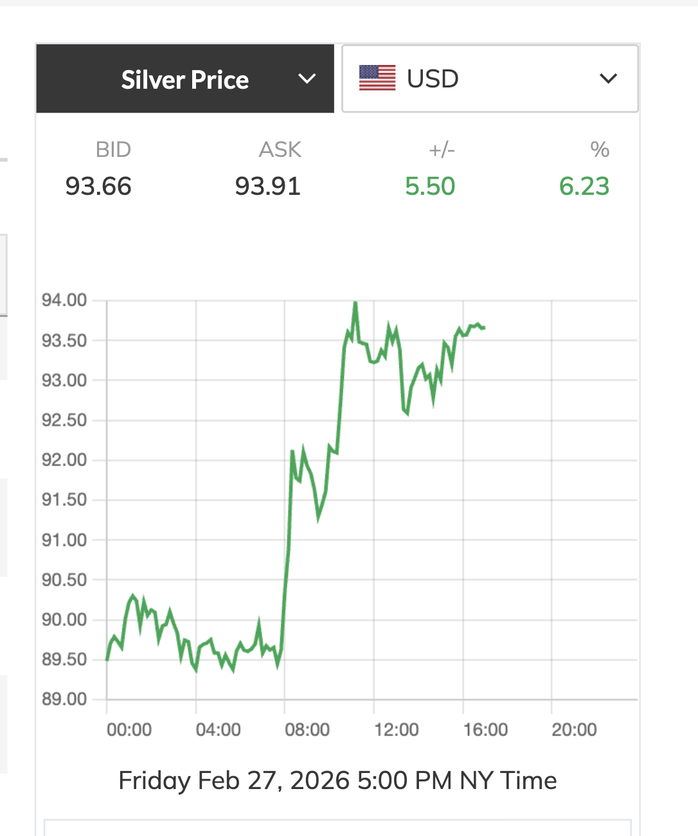Viewport: 698px width, 836px height.
Task: Click the % column header
Action: coord(599,150)
